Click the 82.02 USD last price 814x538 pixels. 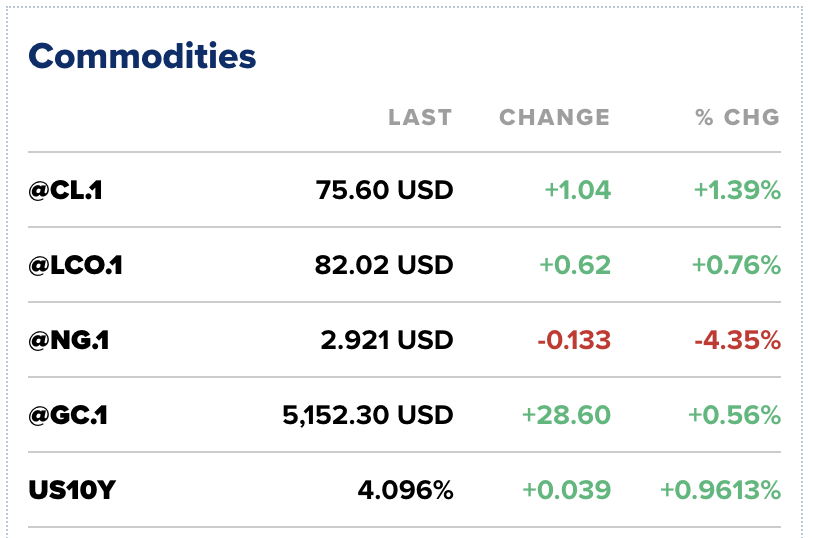384,265
